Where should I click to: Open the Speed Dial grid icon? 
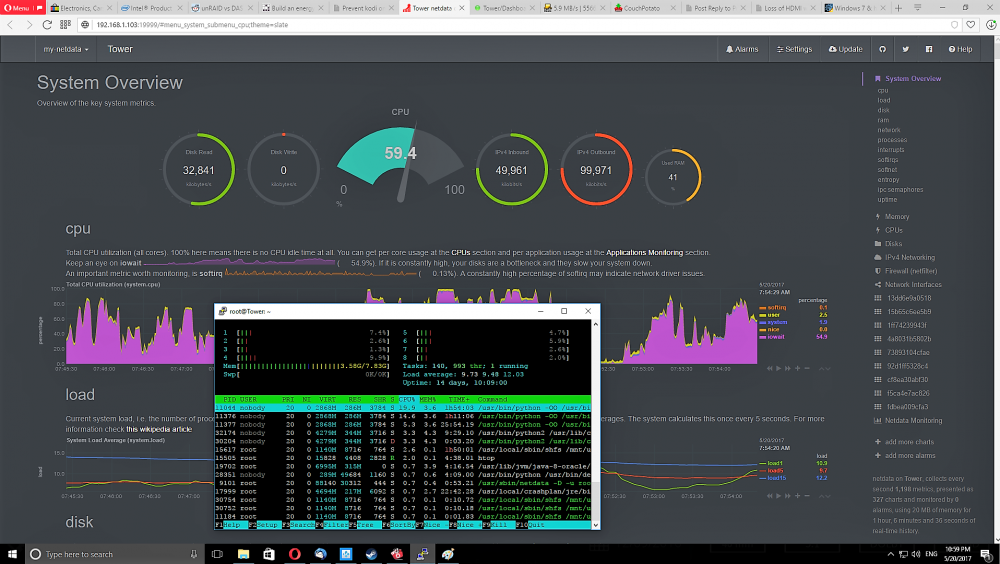65,25
